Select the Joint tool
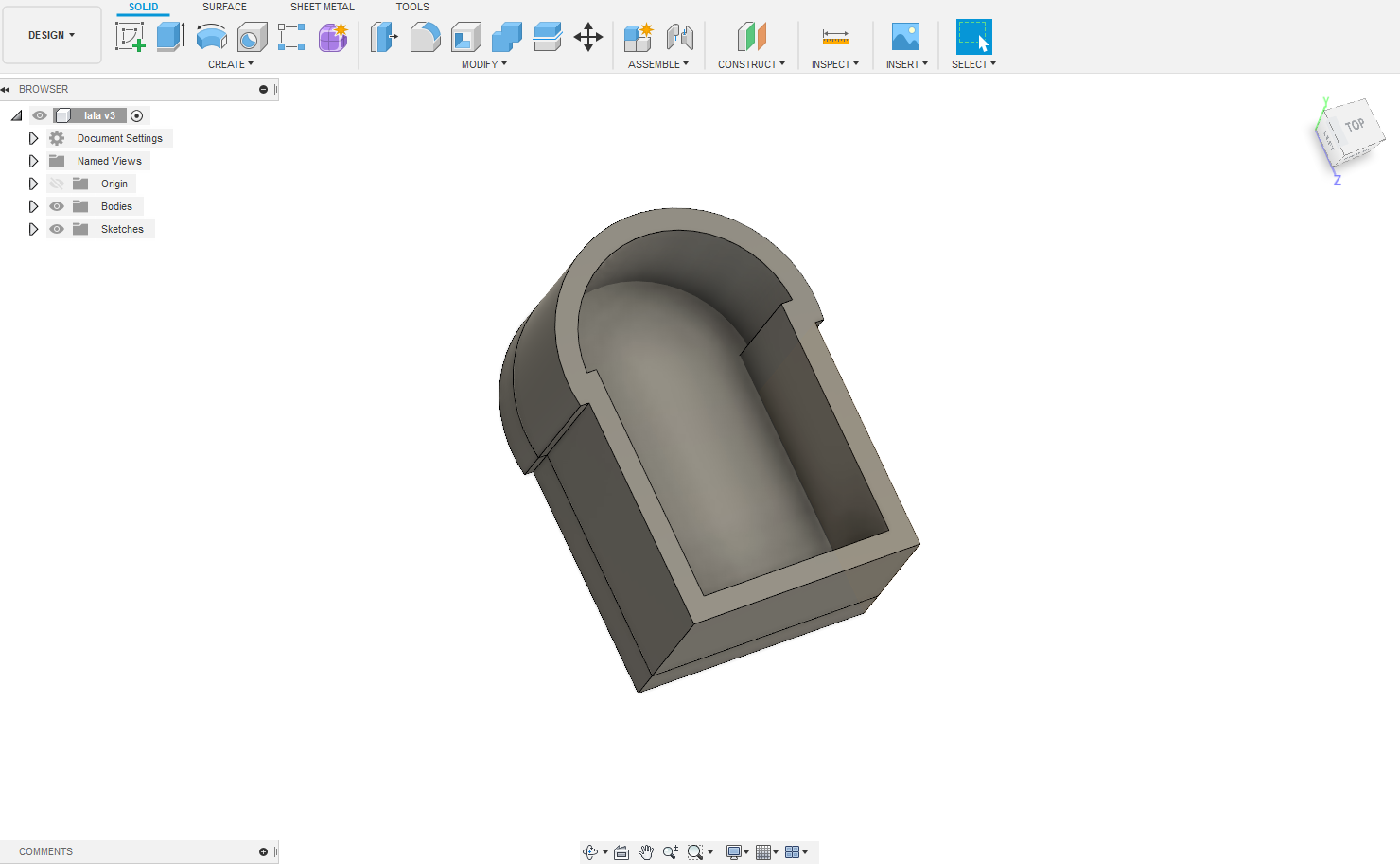Screen dimensions: 1400x868 tap(680, 37)
